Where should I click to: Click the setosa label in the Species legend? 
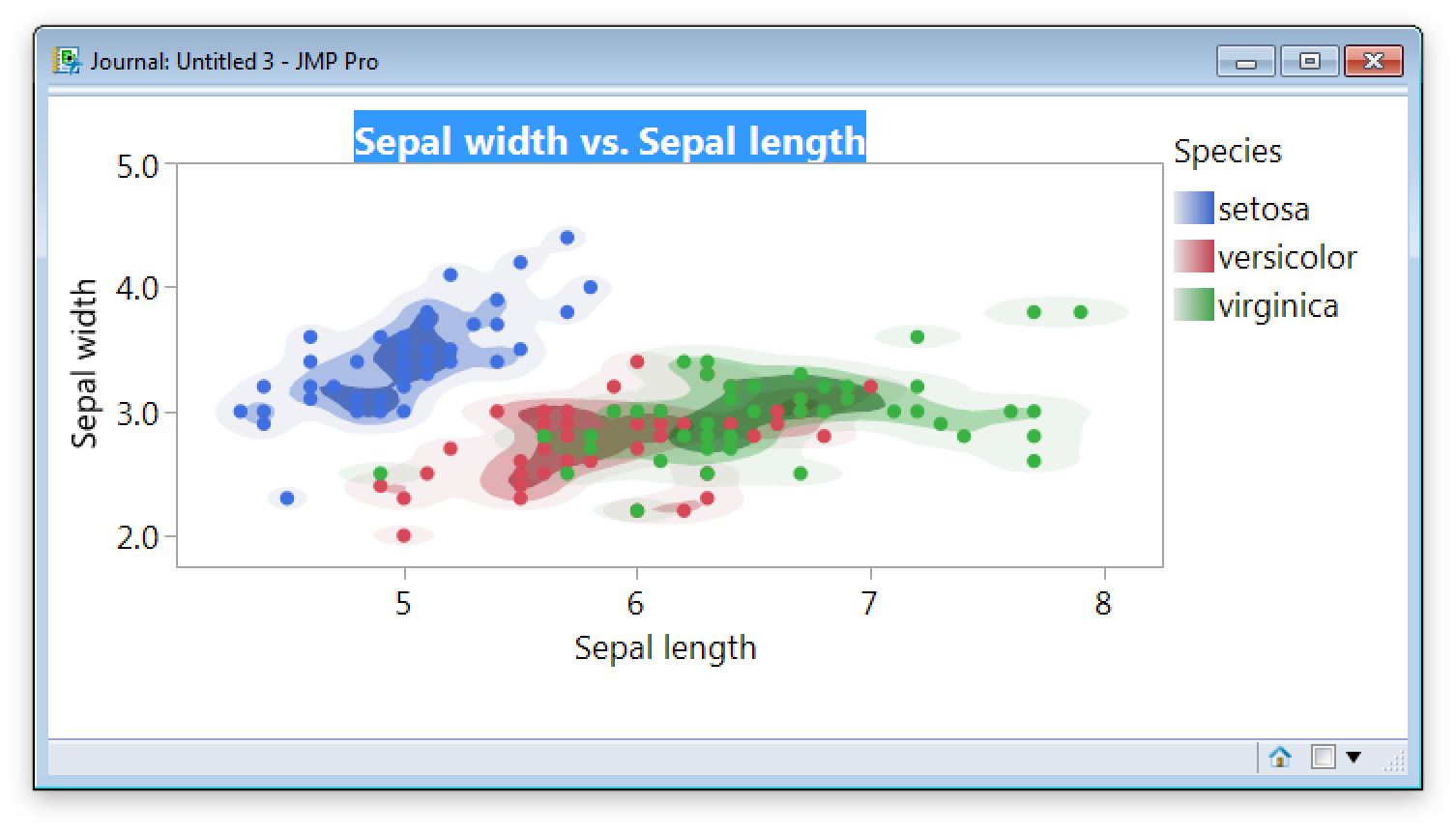pos(1267,208)
